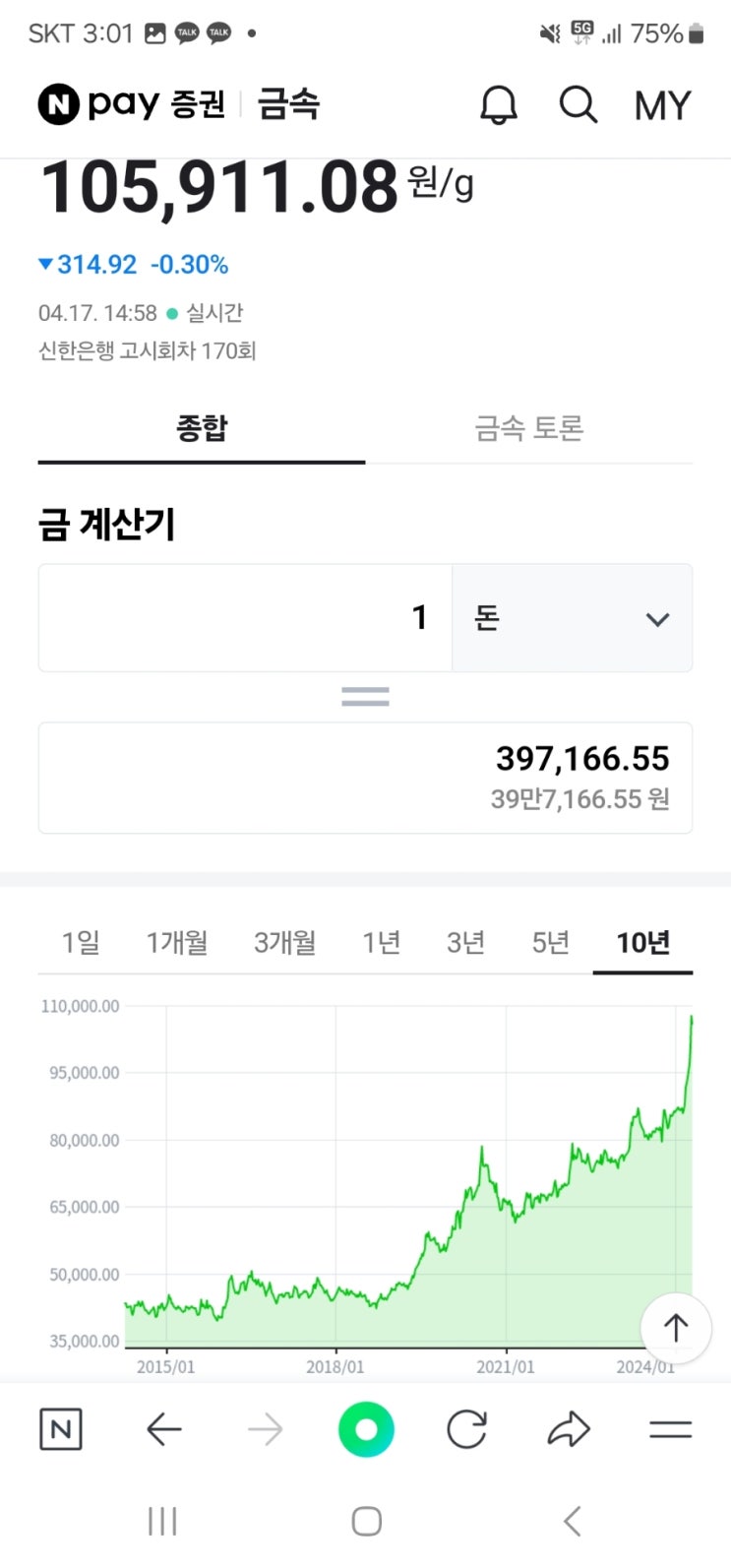Select 1개월 chart range
731x1568 pixels.
pos(177,943)
